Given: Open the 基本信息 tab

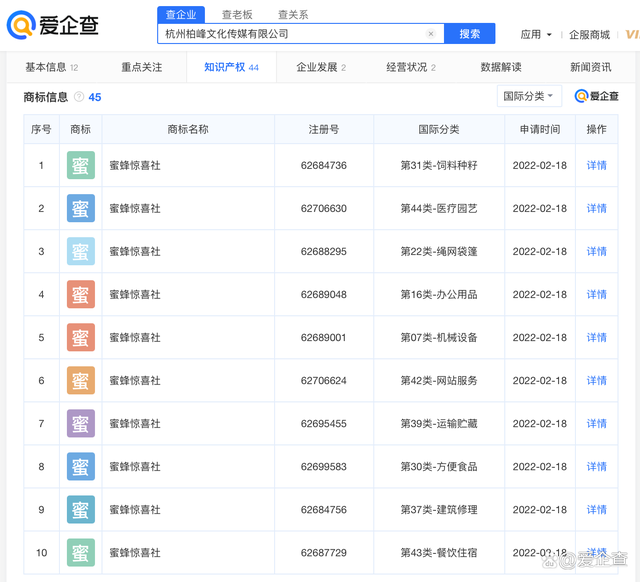Looking at the screenshot, I should point(52,67).
